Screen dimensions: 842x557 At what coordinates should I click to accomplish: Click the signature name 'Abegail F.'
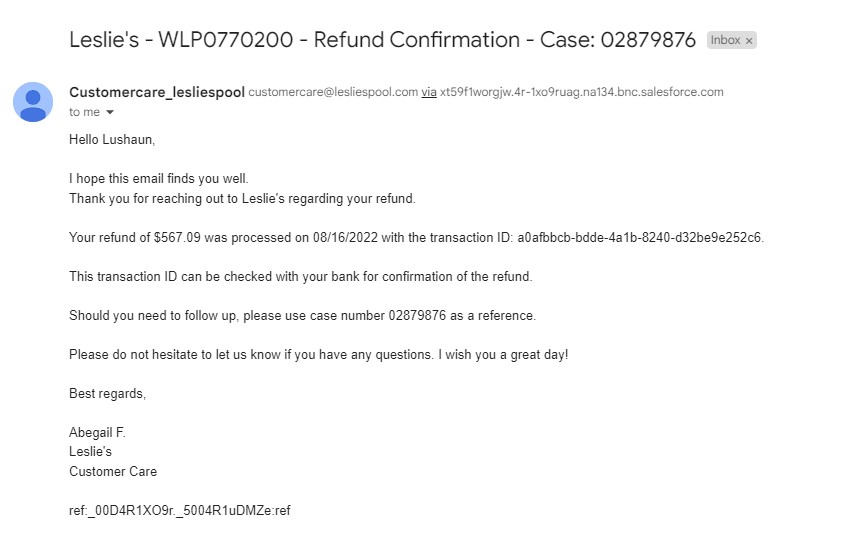(x=97, y=432)
